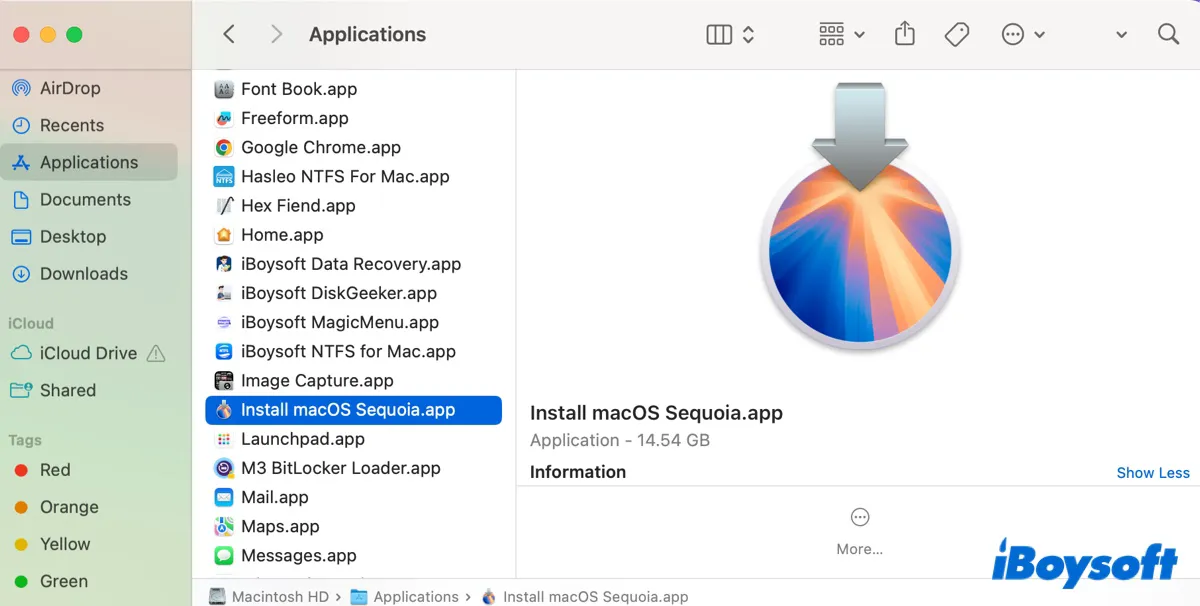The image size is (1200, 606).
Task: Go back using the left chevron
Action: tap(229, 34)
